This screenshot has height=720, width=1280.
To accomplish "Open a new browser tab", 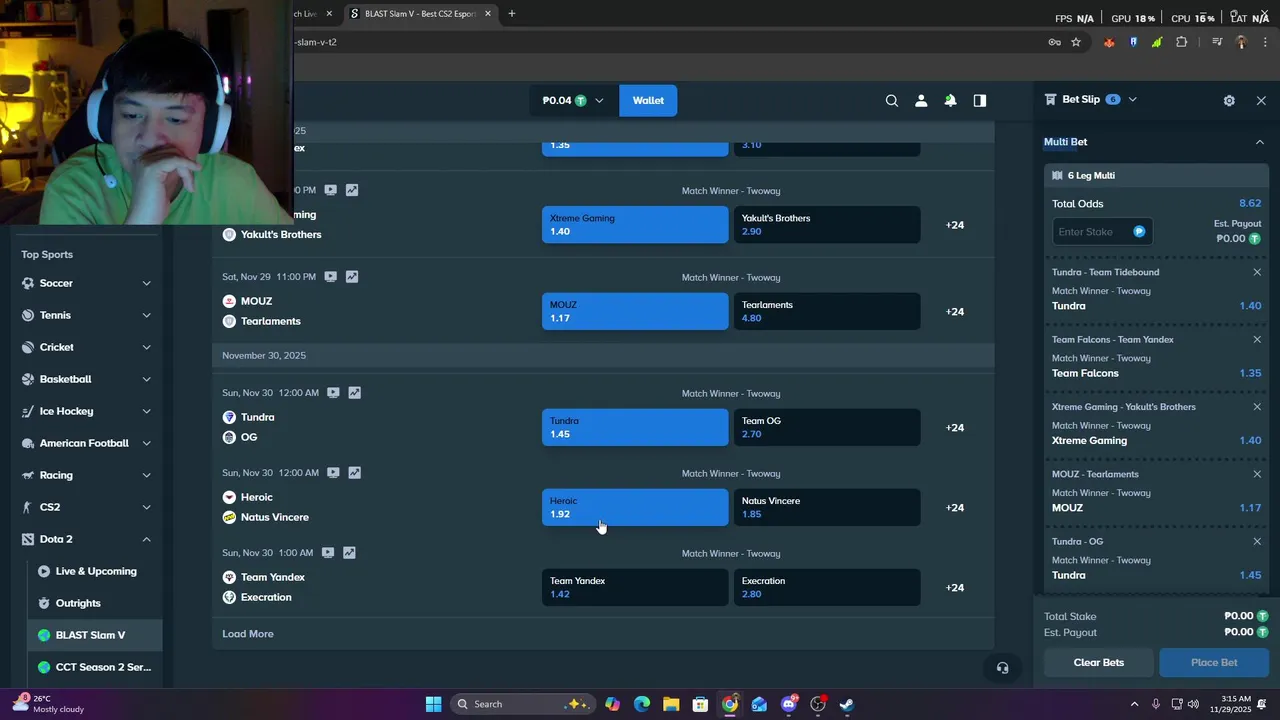I will pyautogui.click(x=511, y=13).
